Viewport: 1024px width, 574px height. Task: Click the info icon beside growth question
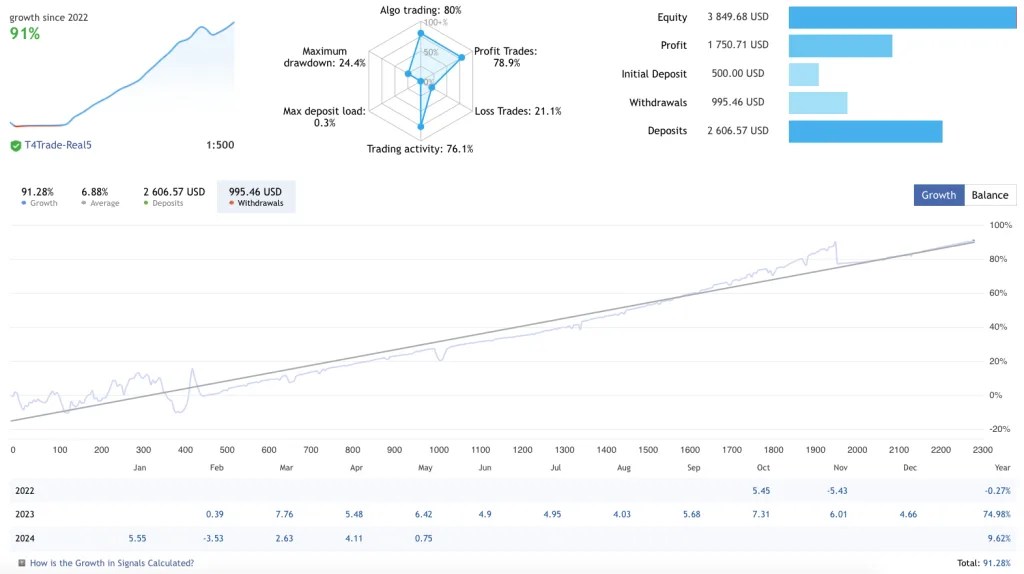pyautogui.click(x=22, y=563)
